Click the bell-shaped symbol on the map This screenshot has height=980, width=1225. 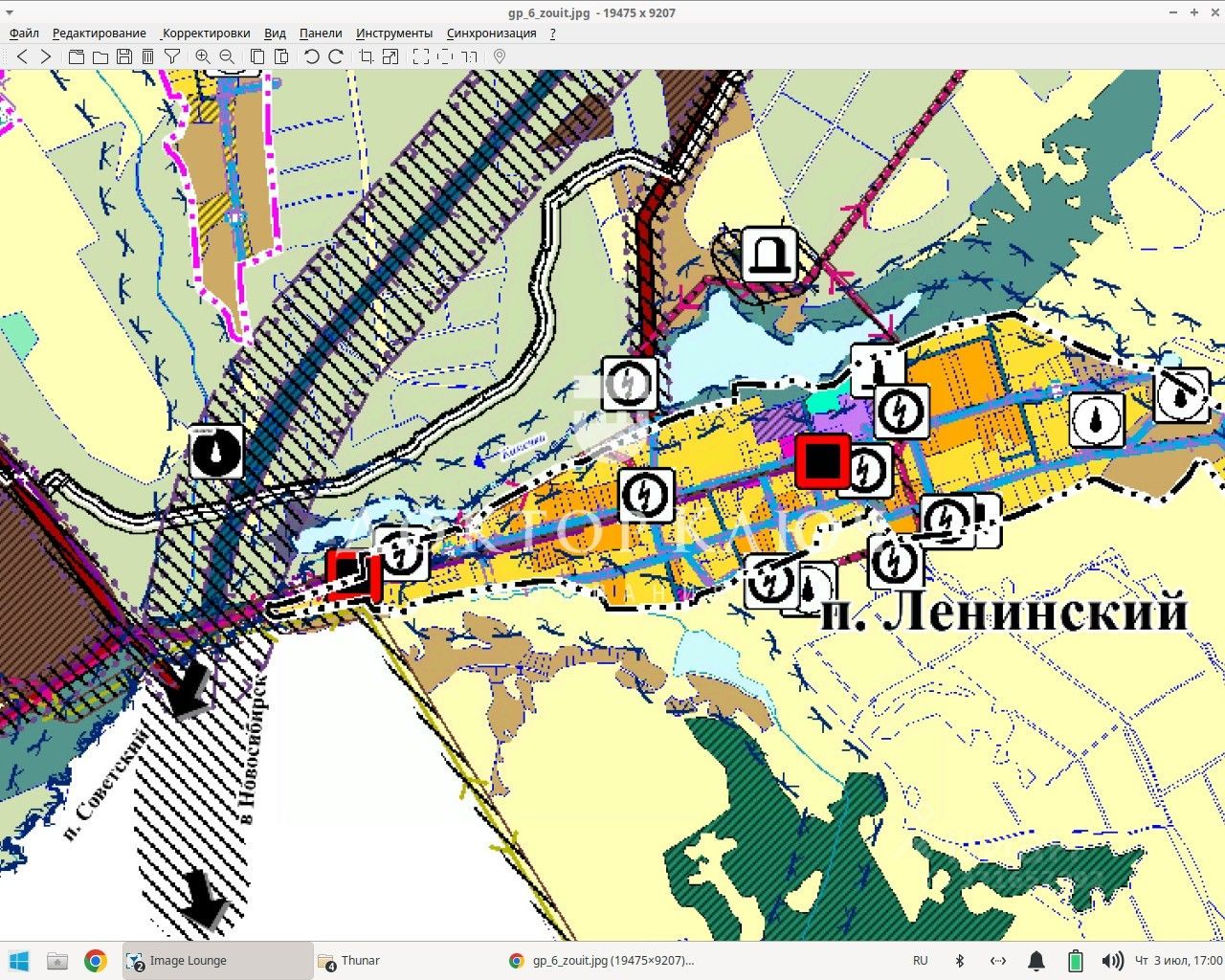[769, 254]
